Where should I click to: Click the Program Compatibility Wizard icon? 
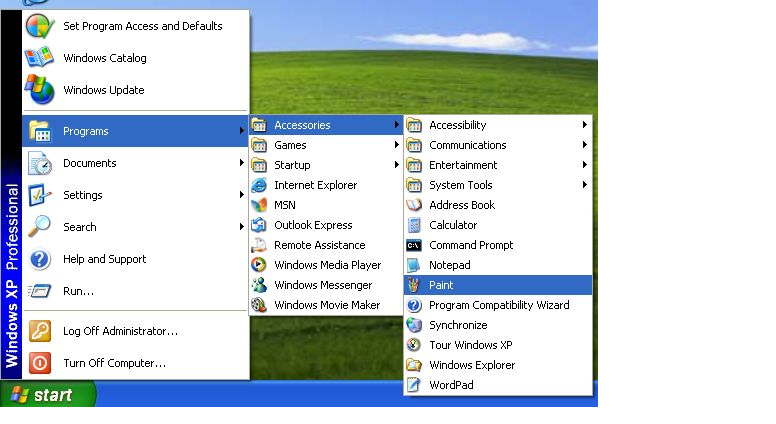point(414,305)
